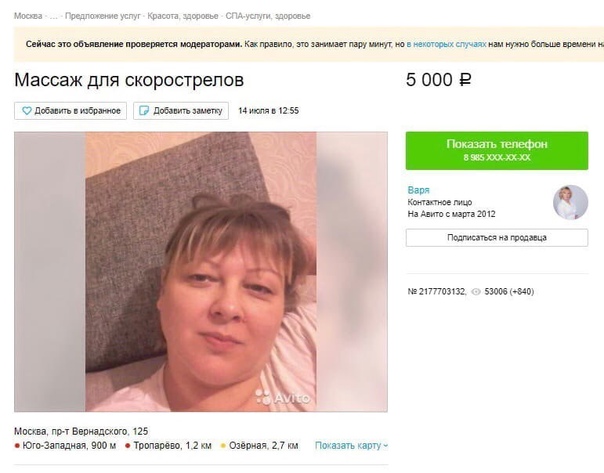The width and height of the screenshot is (604, 473).
Task: Click the Avito watermark logo on the photo
Action: [x=283, y=397]
